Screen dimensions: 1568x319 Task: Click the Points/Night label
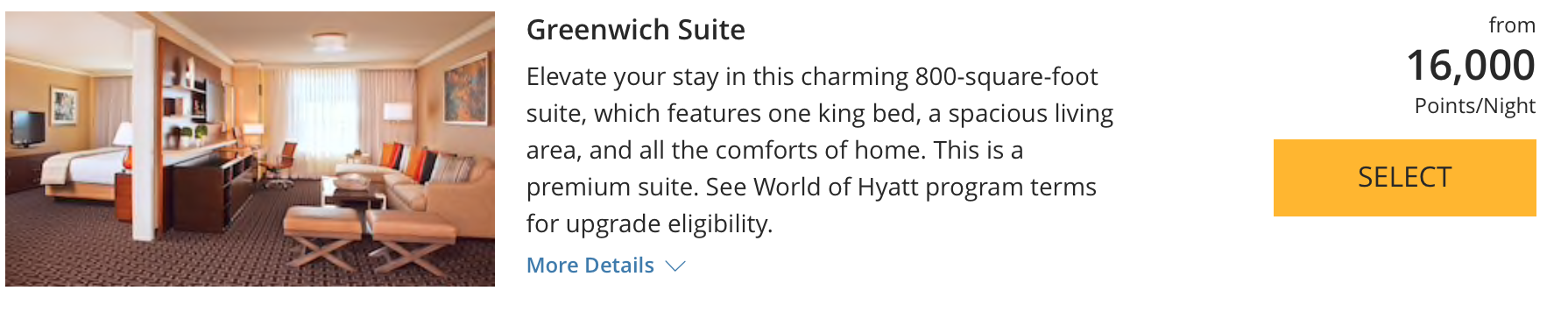coord(1474,106)
